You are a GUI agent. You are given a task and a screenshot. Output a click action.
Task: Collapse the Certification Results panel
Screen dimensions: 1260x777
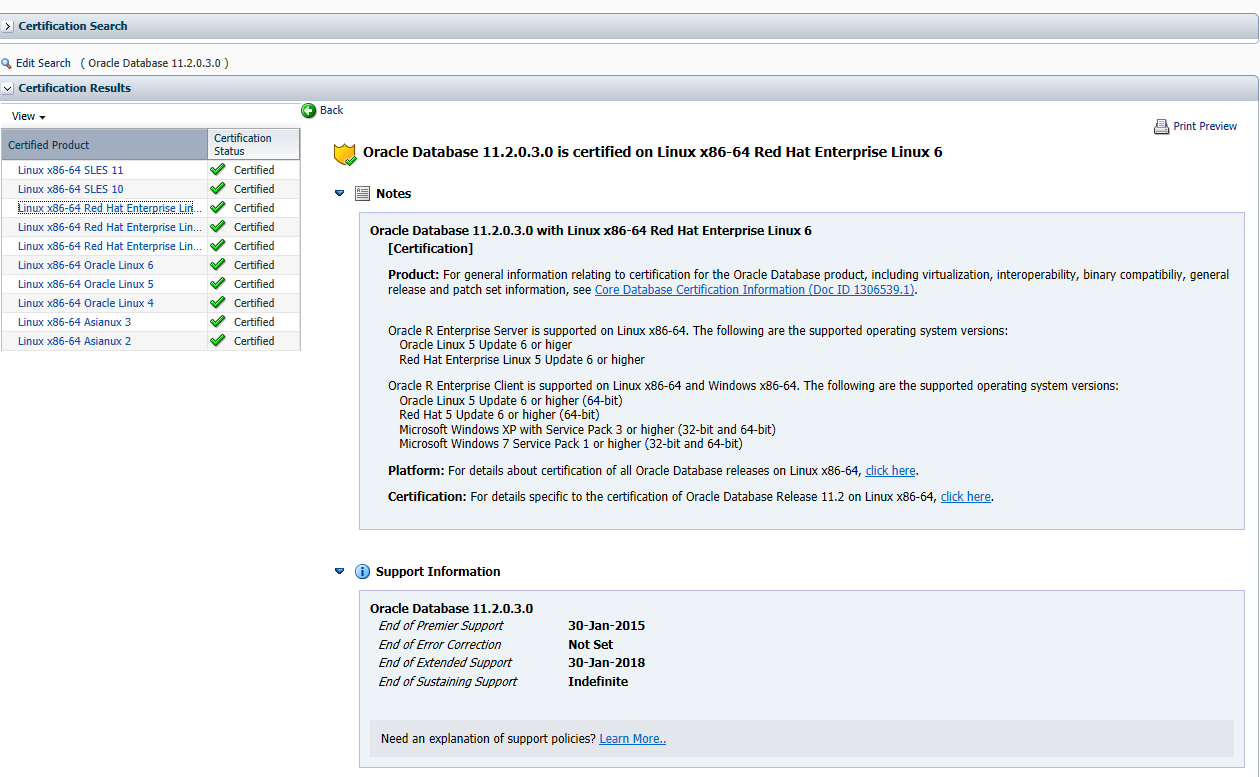(8, 88)
